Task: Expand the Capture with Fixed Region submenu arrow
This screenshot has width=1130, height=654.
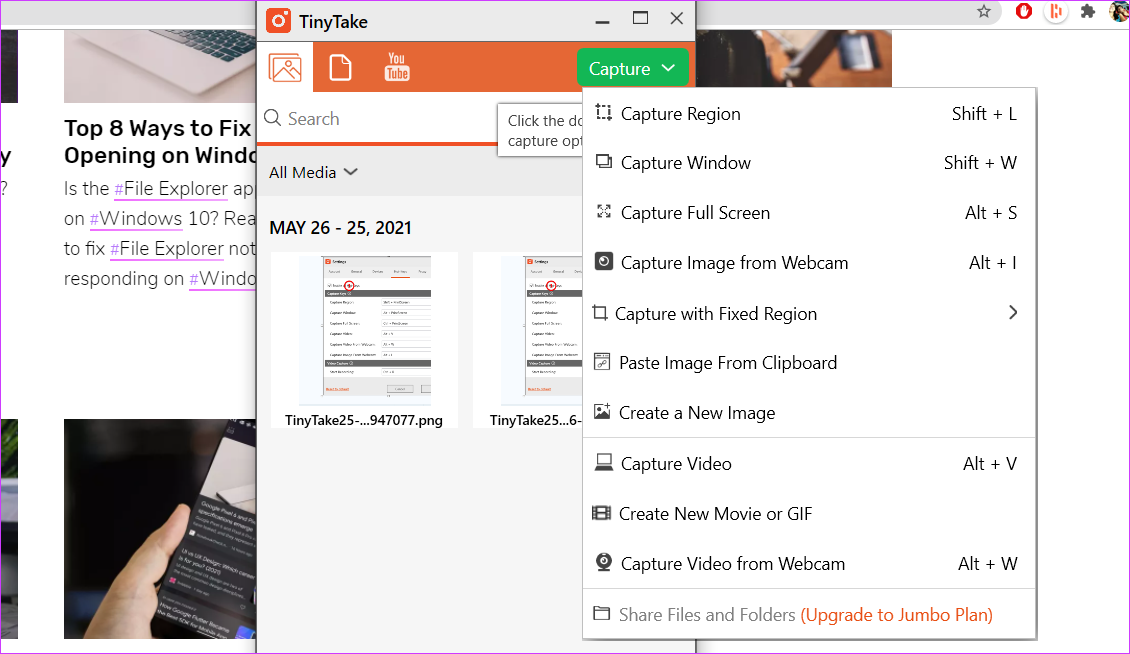Action: (x=1013, y=312)
